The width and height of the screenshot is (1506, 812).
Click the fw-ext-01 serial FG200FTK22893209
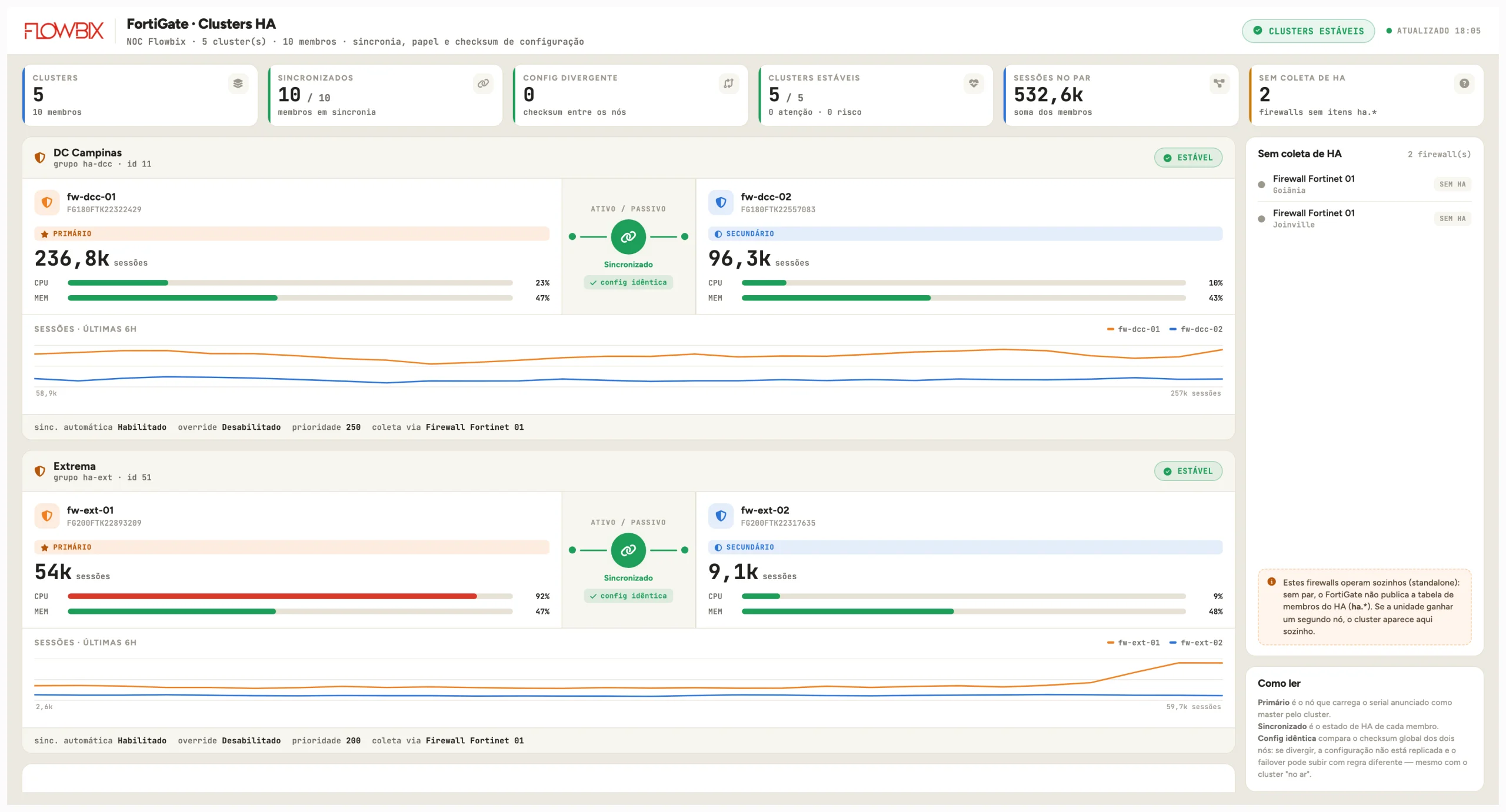104,523
